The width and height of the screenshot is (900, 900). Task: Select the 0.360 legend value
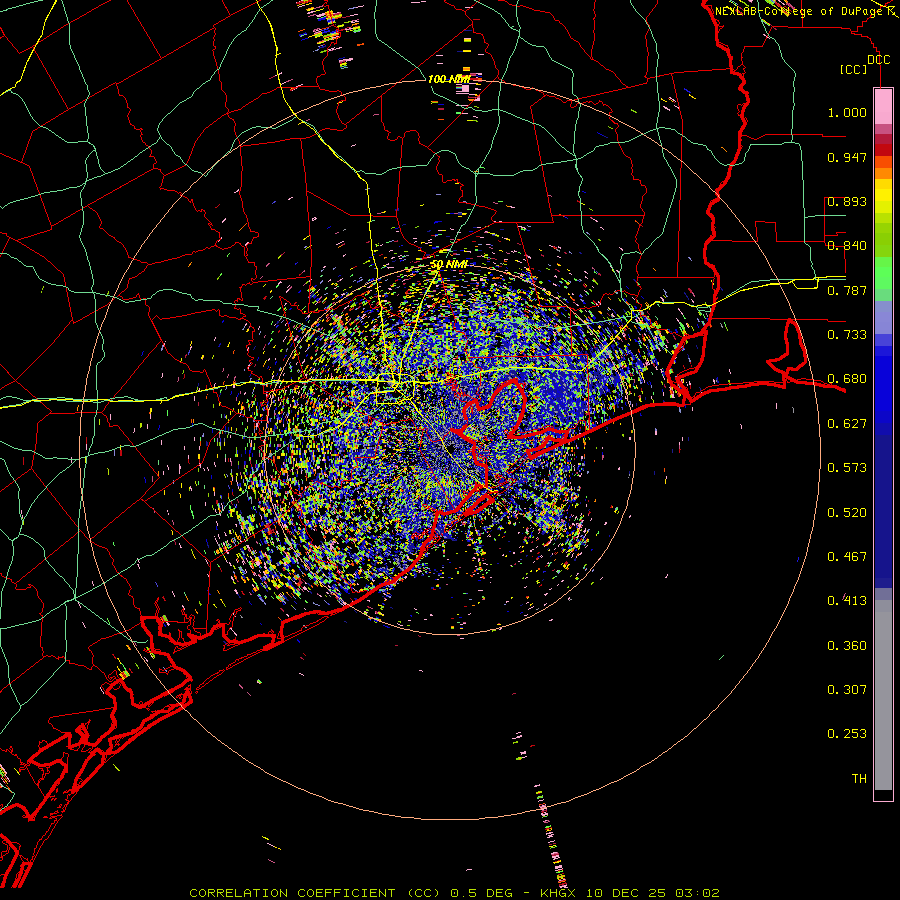(x=847, y=646)
